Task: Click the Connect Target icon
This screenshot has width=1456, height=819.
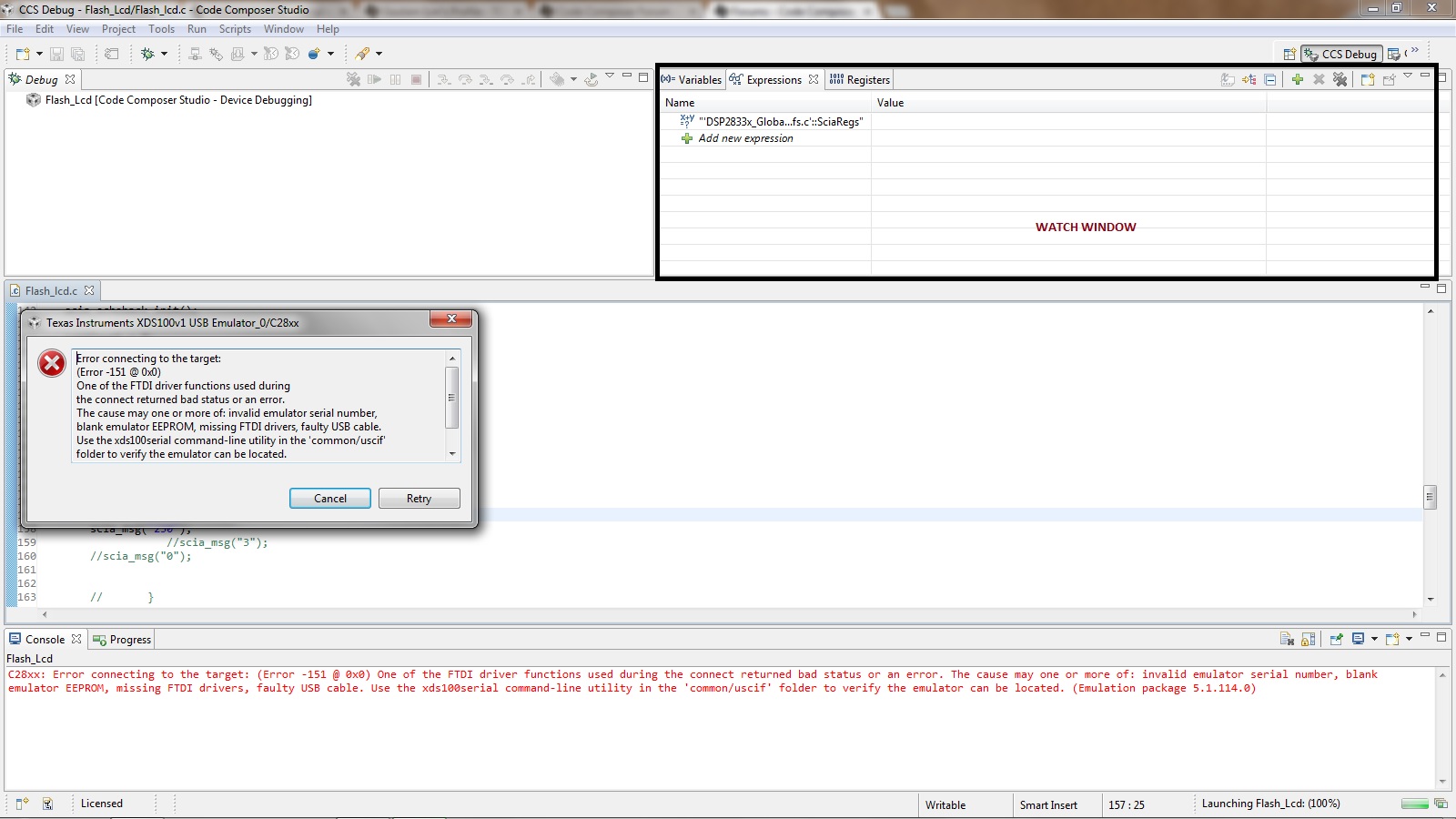Action: [x=195, y=54]
